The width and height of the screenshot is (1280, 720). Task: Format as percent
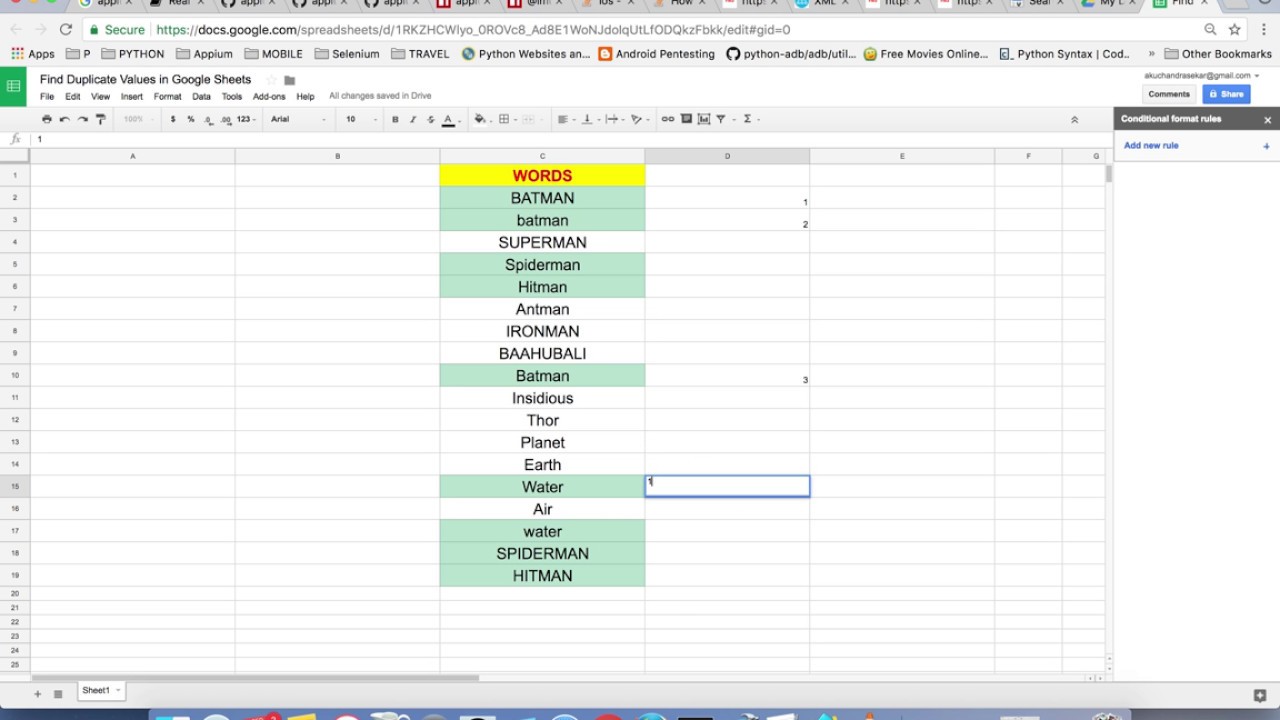pyautogui.click(x=190, y=119)
